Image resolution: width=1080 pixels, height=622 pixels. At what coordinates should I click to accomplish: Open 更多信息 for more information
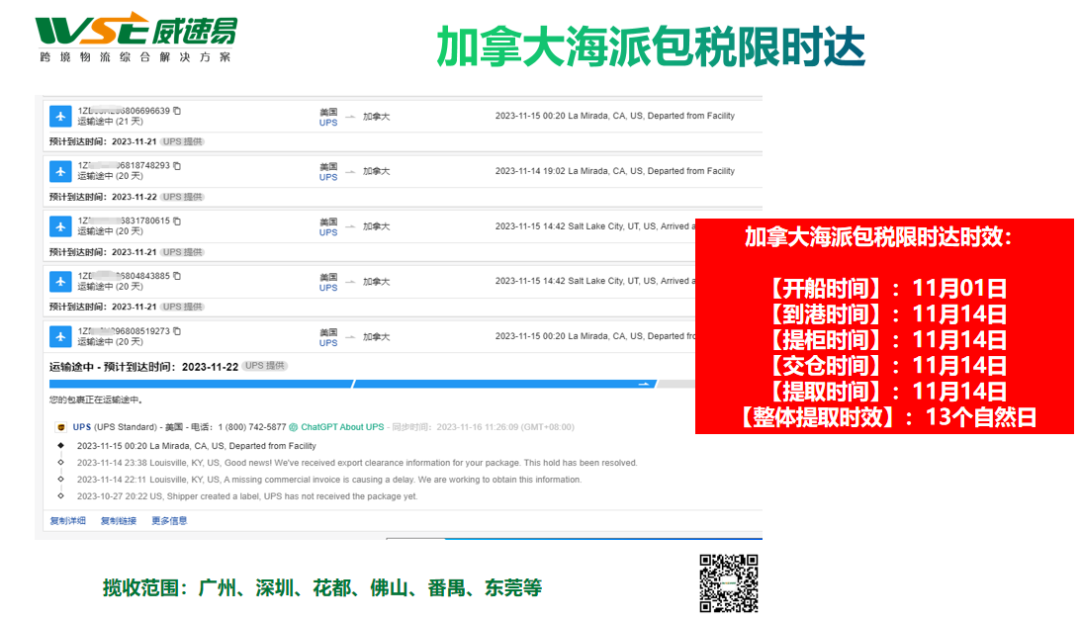pos(169,521)
